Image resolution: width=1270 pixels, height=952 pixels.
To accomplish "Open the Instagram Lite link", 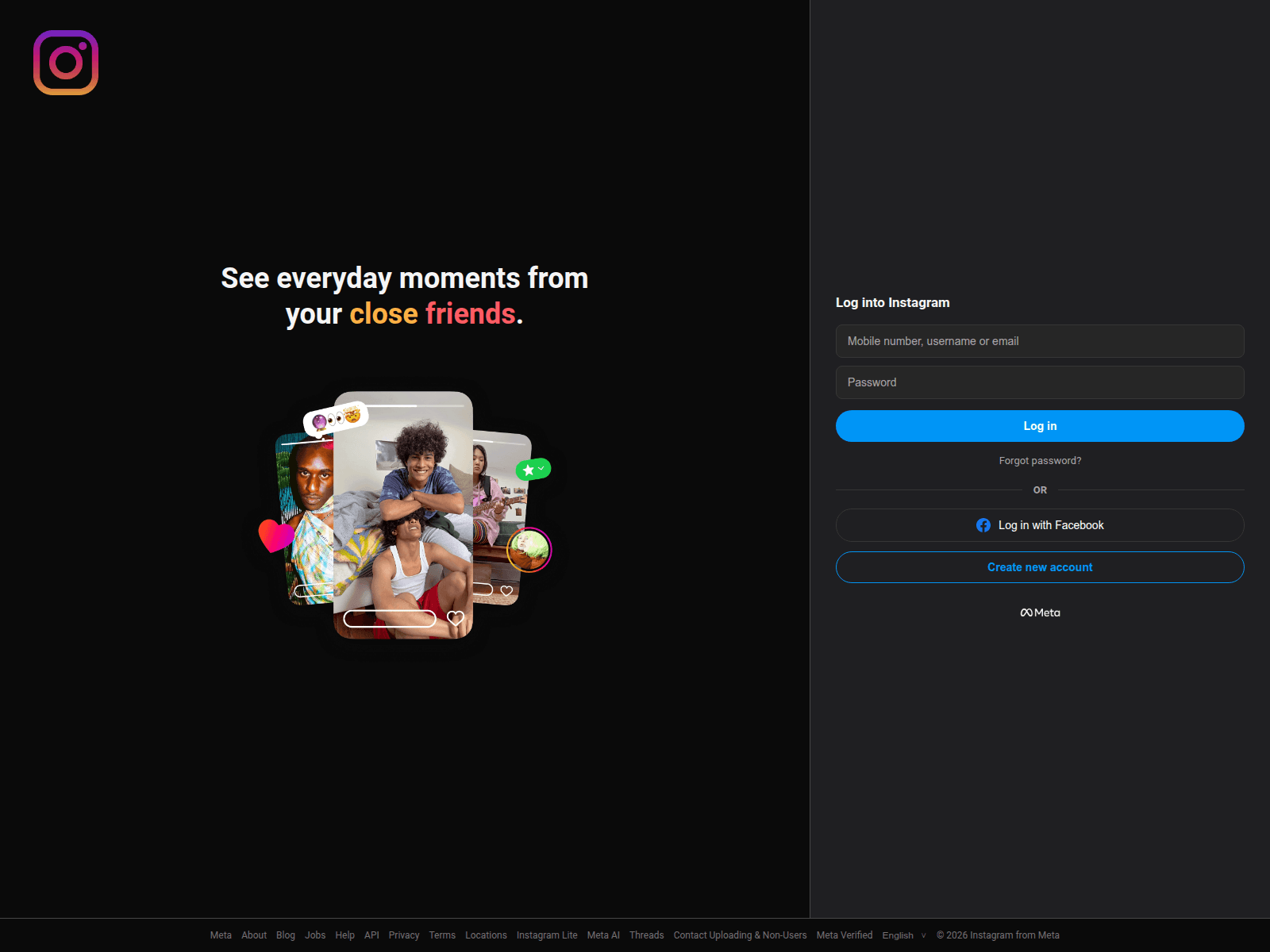I will [547, 935].
